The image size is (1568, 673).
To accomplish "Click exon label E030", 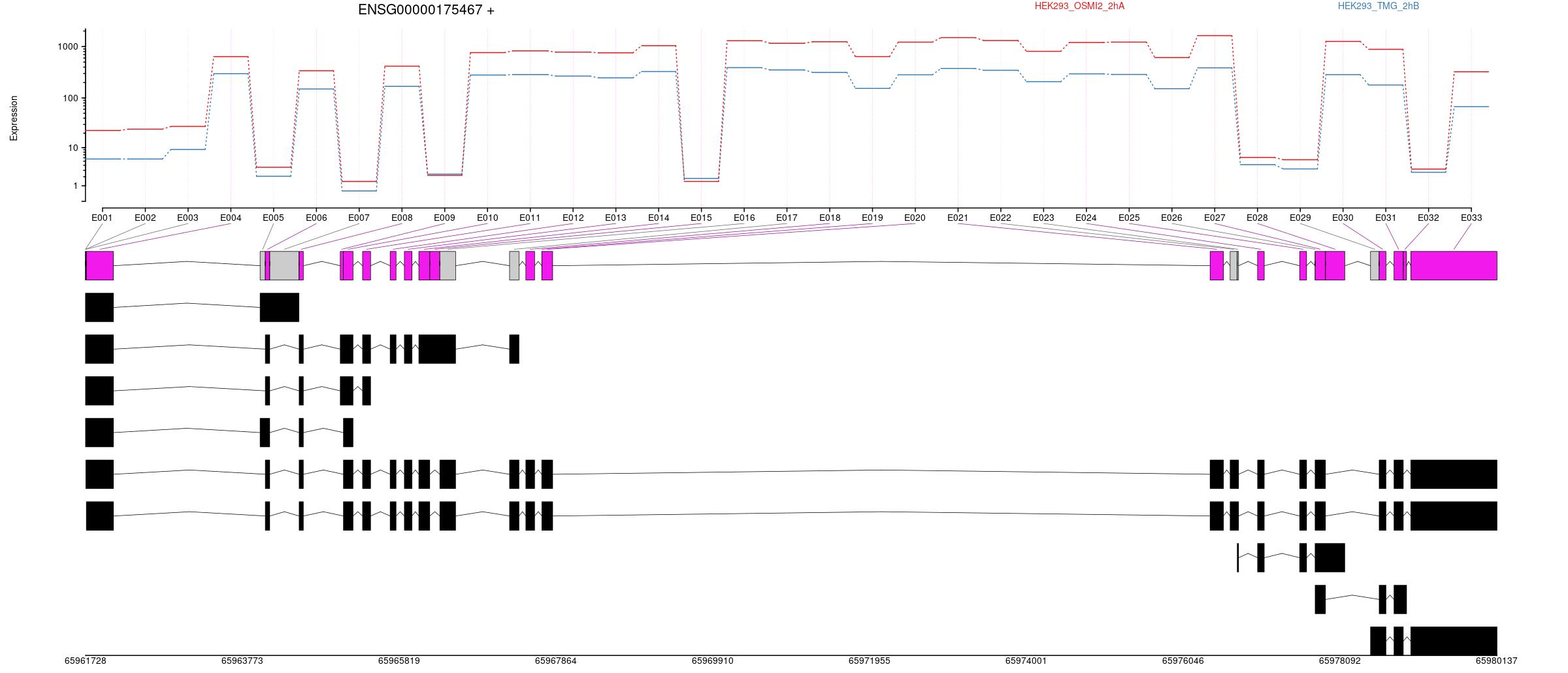I will coord(1343,218).
